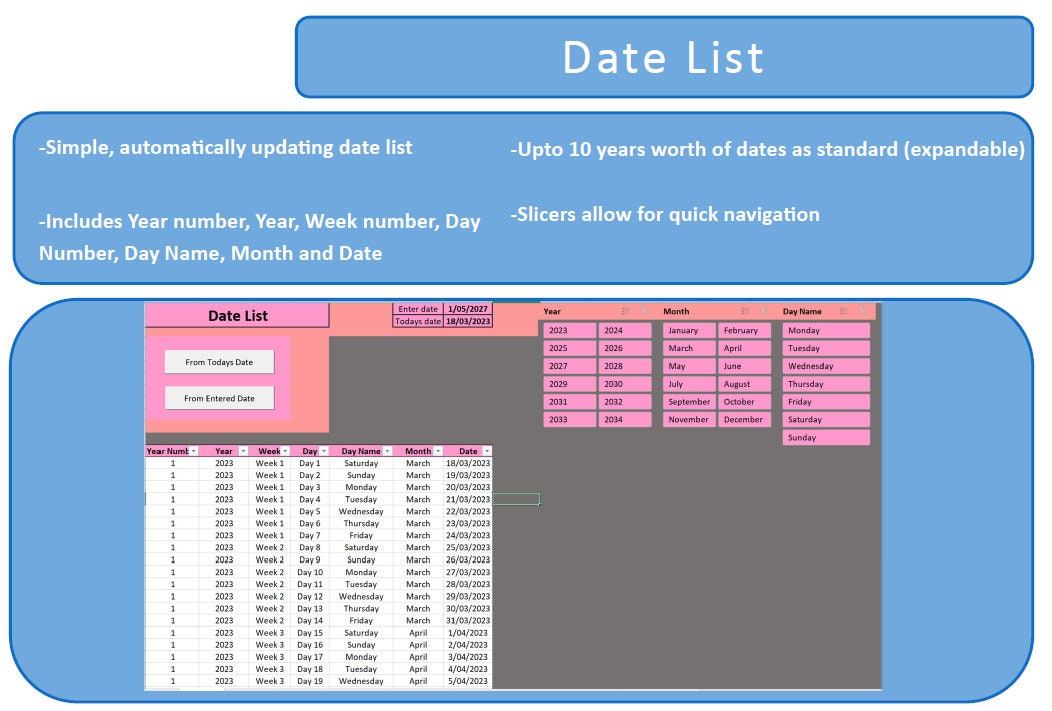This screenshot has height=711, width=1052.
Task: Clear the Year slicer filter
Action: click(643, 311)
